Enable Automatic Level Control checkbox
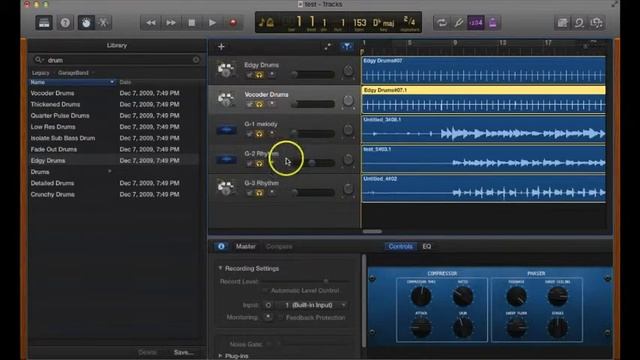Image resolution: width=640 pixels, height=360 pixels. point(265,290)
